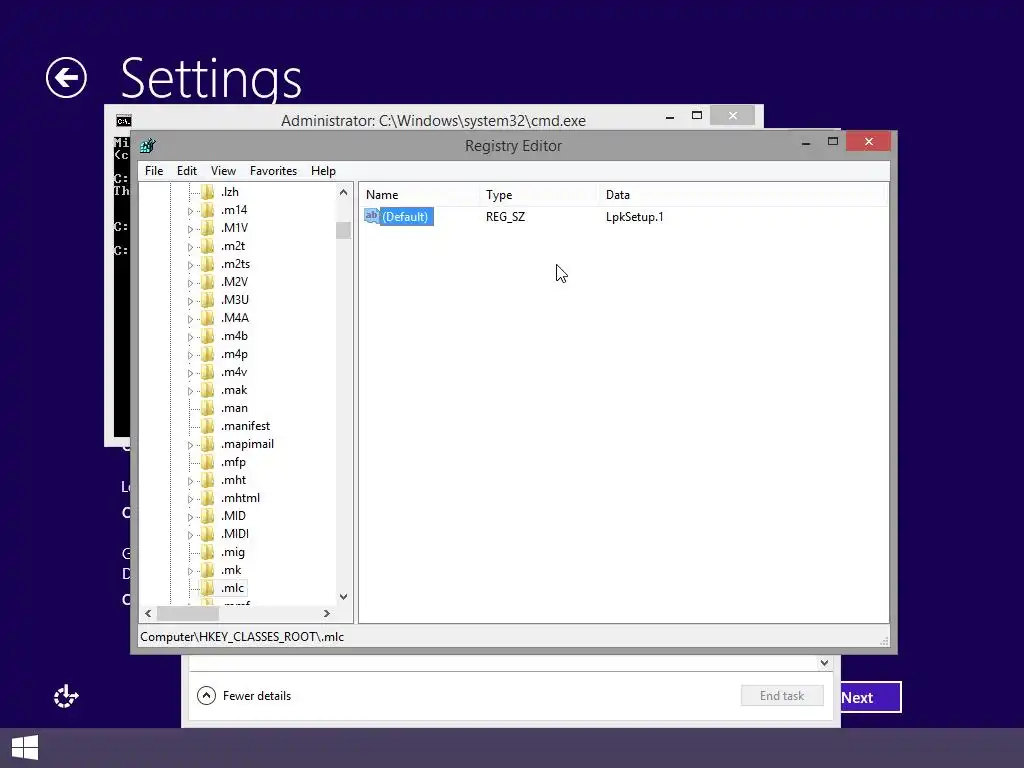Open the File menu in Registry Editor

(x=154, y=171)
